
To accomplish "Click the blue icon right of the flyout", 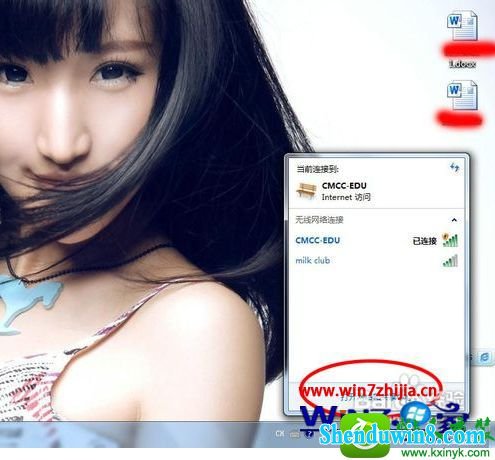I will point(485,357).
